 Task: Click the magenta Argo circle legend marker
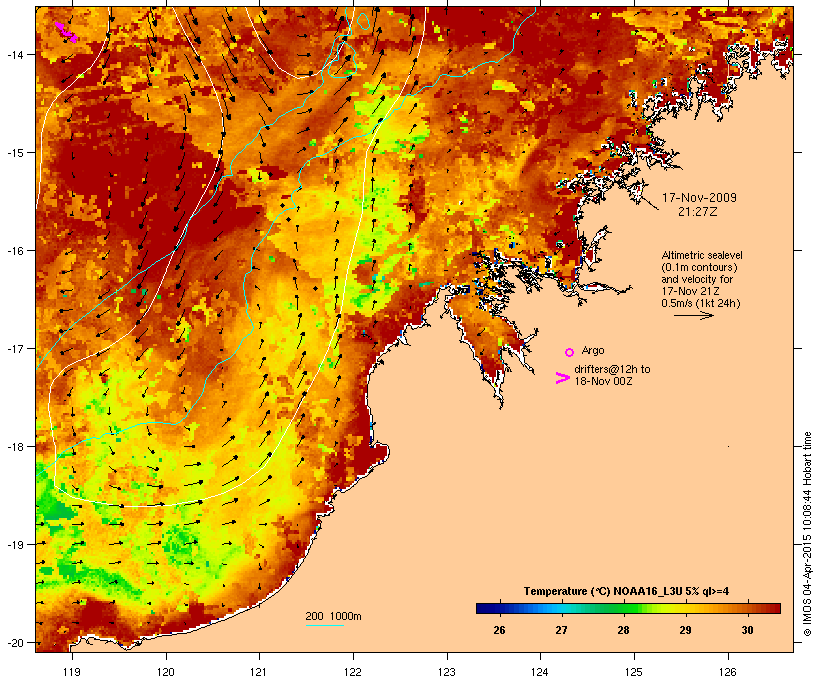coord(570,352)
